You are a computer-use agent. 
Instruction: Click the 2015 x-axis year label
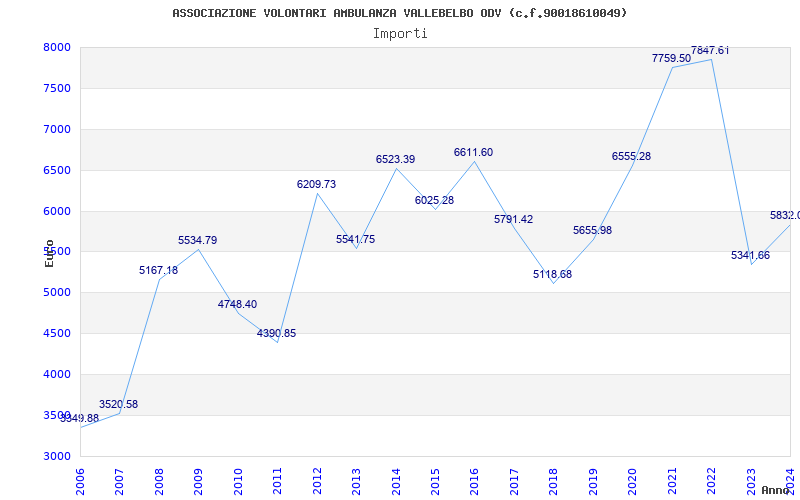[435, 481]
